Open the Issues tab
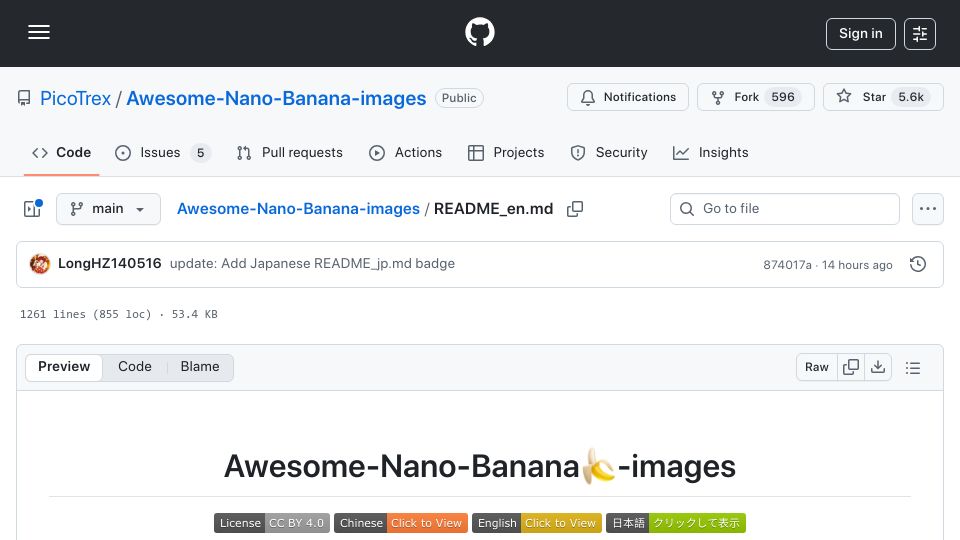Viewport: 960px width, 540px height. tap(162, 152)
